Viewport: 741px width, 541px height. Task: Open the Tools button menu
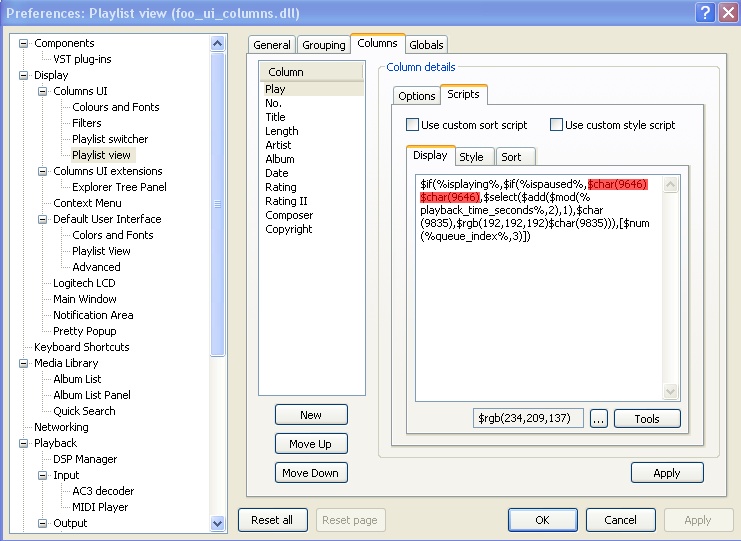[x=647, y=419]
